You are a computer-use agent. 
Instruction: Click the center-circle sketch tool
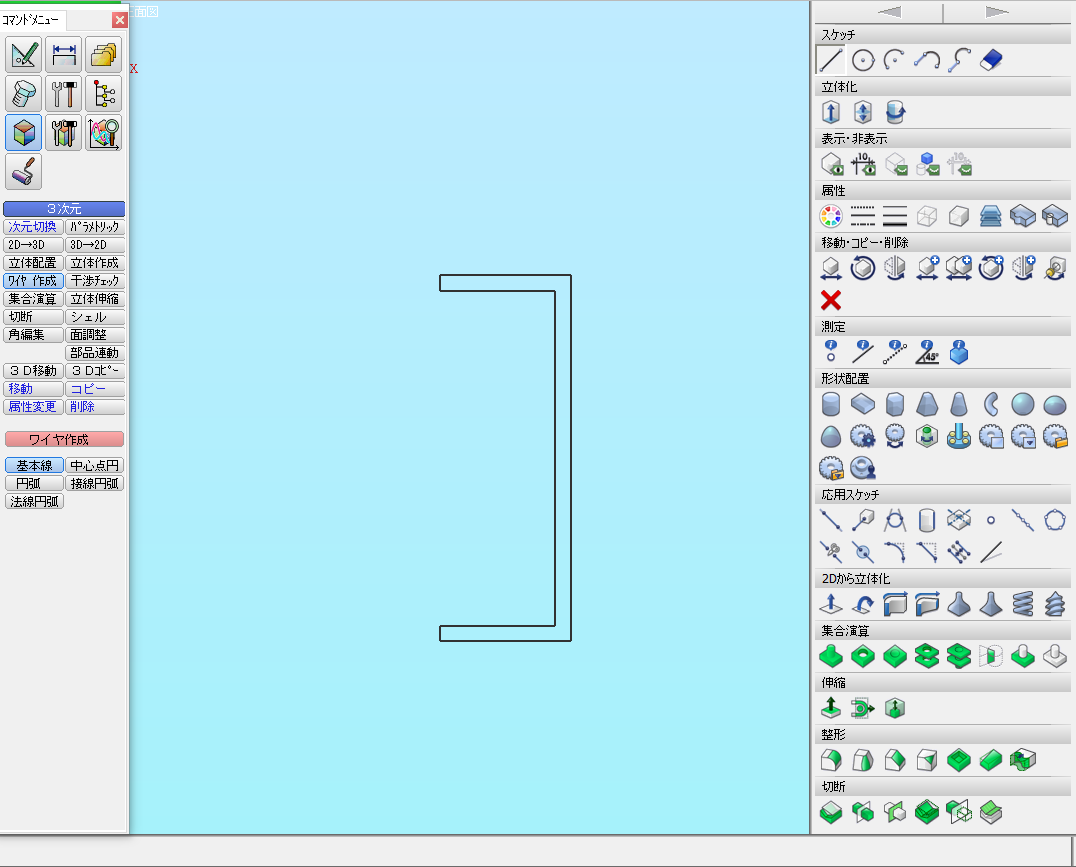(x=863, y=60)
